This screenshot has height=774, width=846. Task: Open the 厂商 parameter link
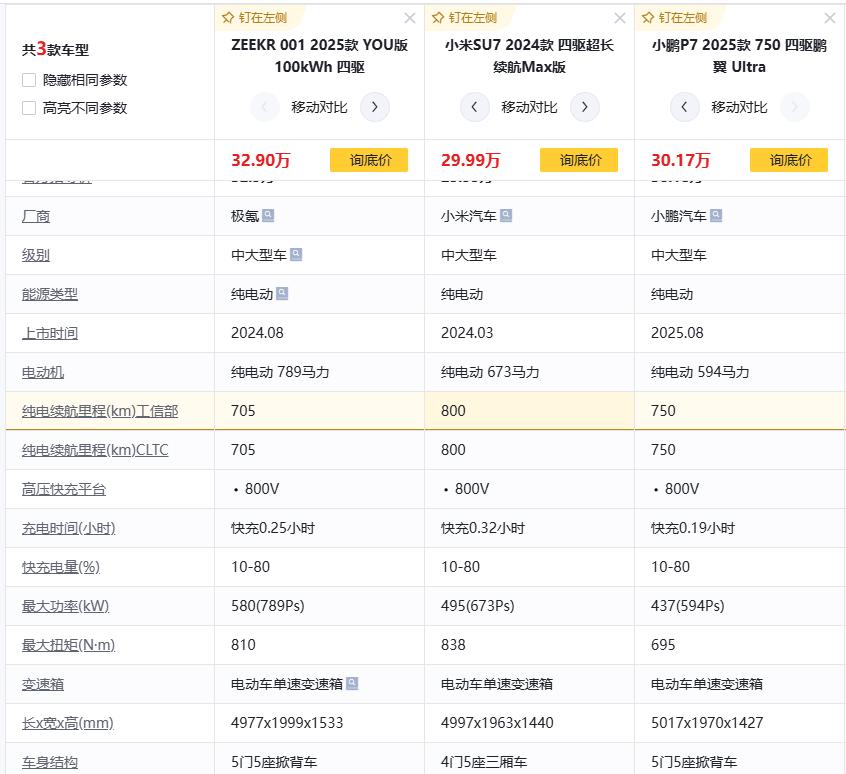tap(37, 215)
